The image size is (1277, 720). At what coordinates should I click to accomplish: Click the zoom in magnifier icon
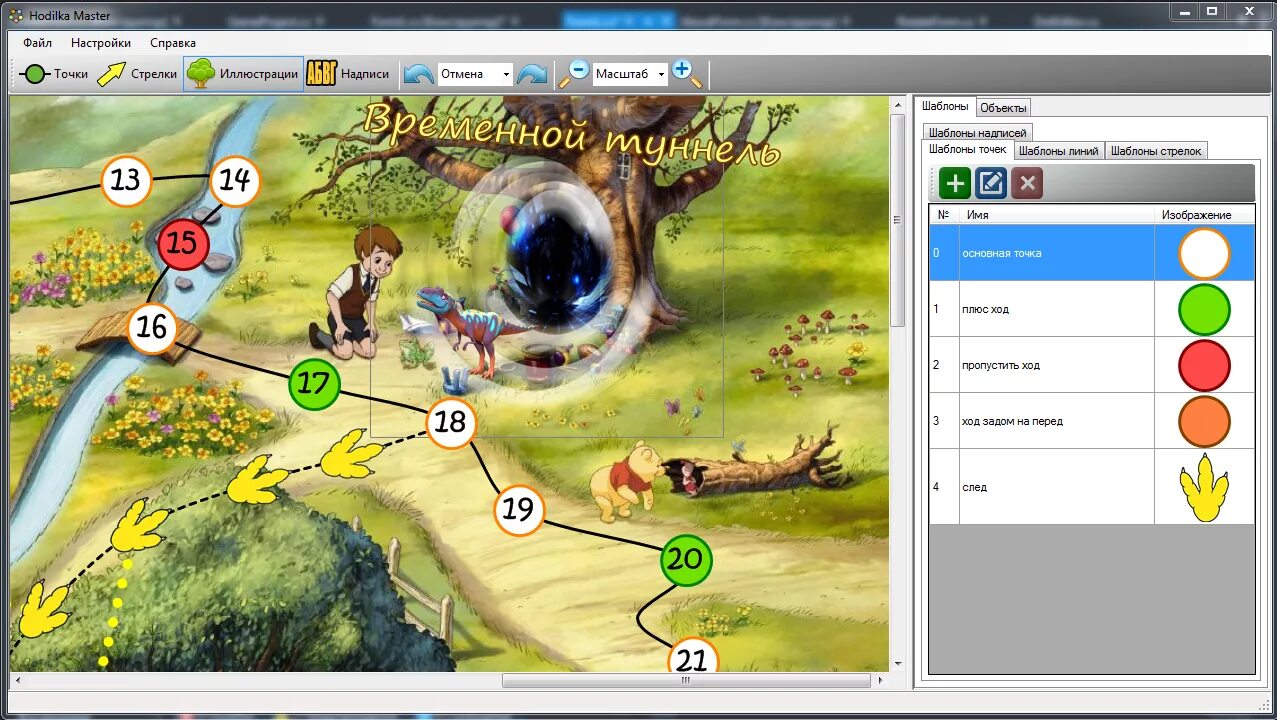point(686,73)
